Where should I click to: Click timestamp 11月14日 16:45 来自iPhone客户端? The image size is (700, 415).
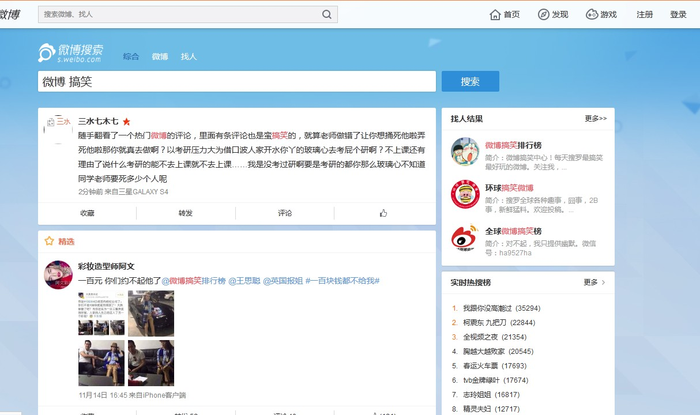click(x=132, y=395)
